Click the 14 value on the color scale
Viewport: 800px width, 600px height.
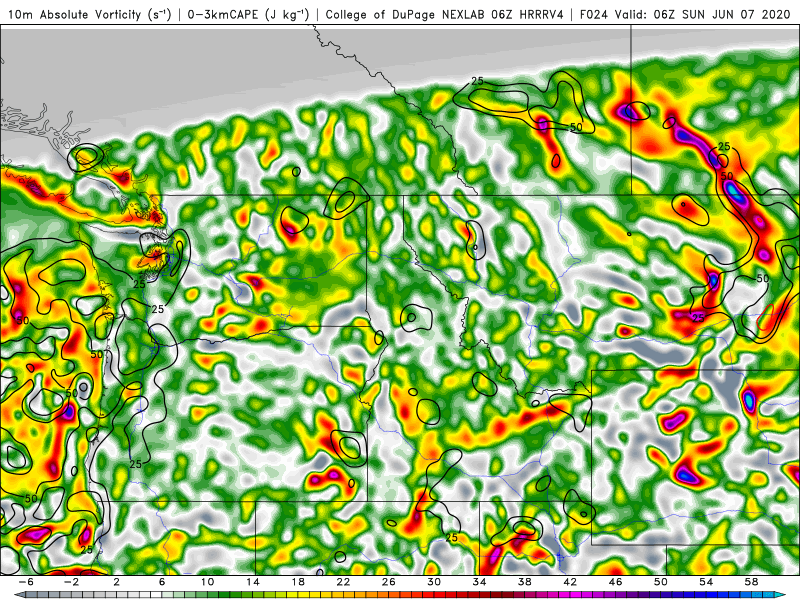[253, 582]
